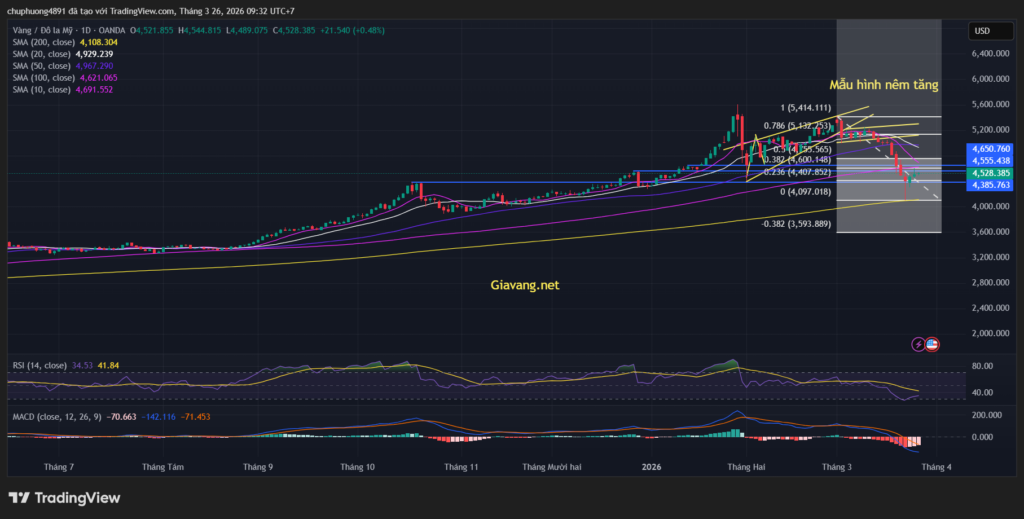Open the USD currency selector
Screen dimensions: 1024x519
pyautogui.click(x=983, y=31)
